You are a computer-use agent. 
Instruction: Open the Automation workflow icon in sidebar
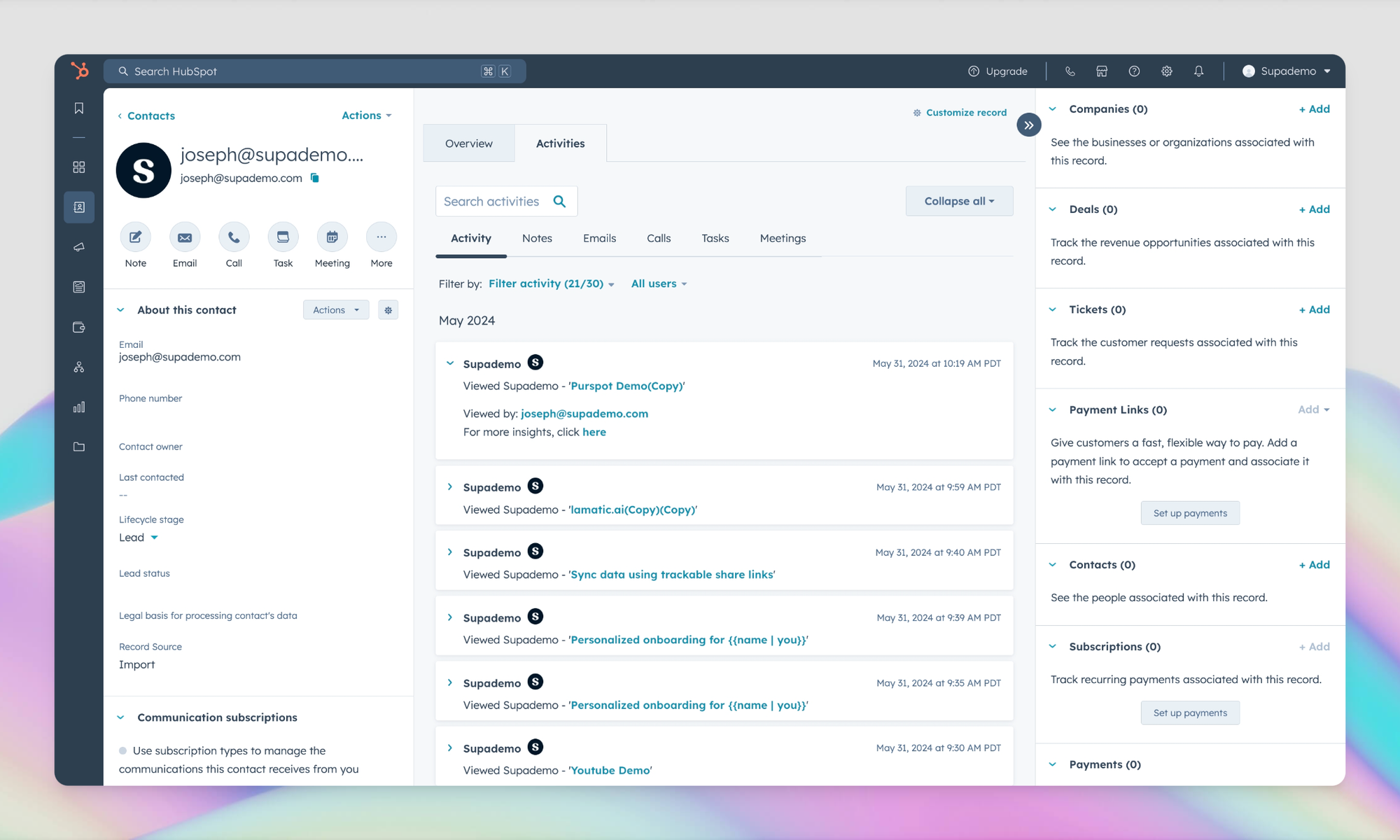tap(79, 367)
